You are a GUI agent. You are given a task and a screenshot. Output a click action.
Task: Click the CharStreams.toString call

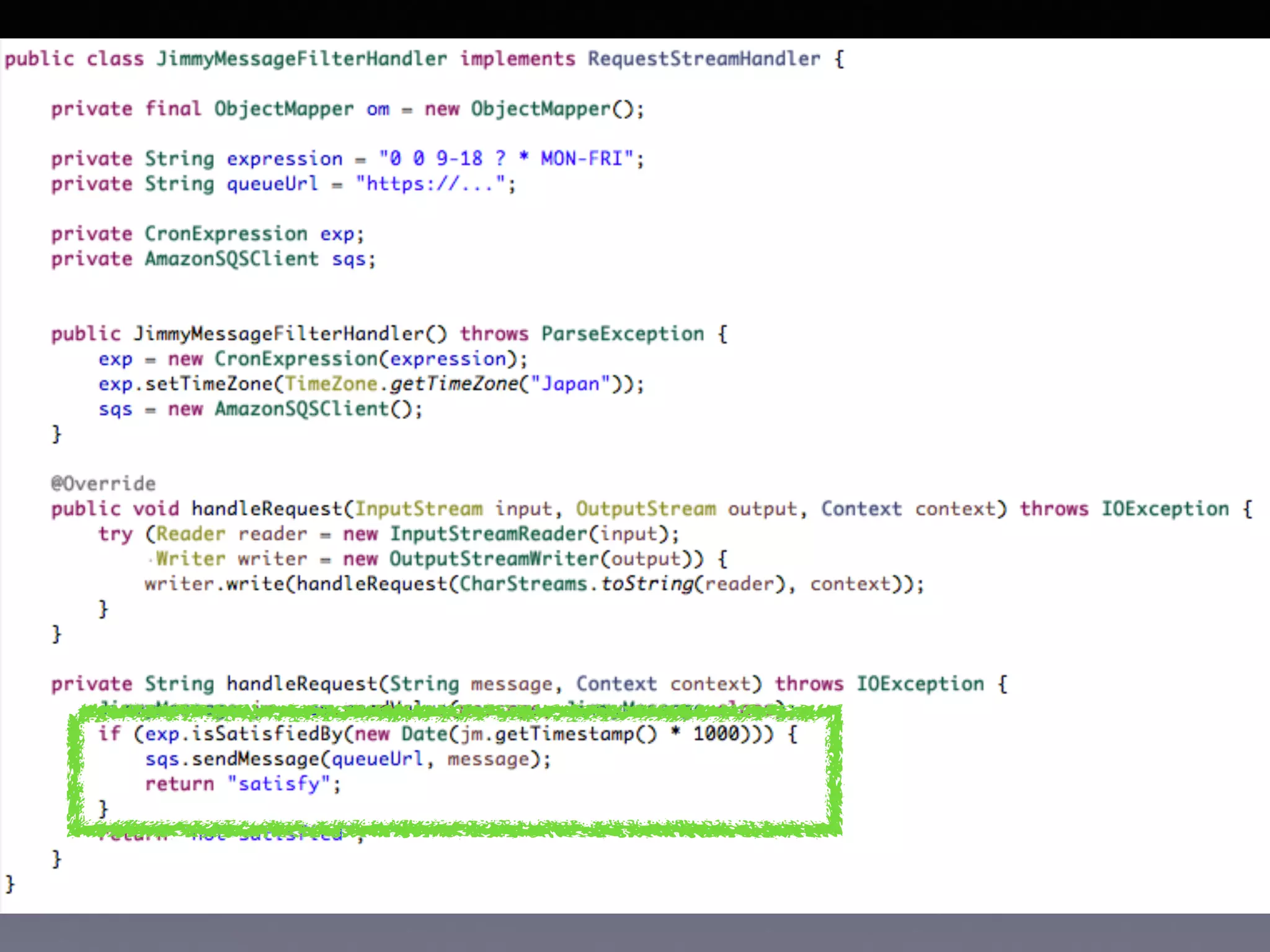point(577,584)
